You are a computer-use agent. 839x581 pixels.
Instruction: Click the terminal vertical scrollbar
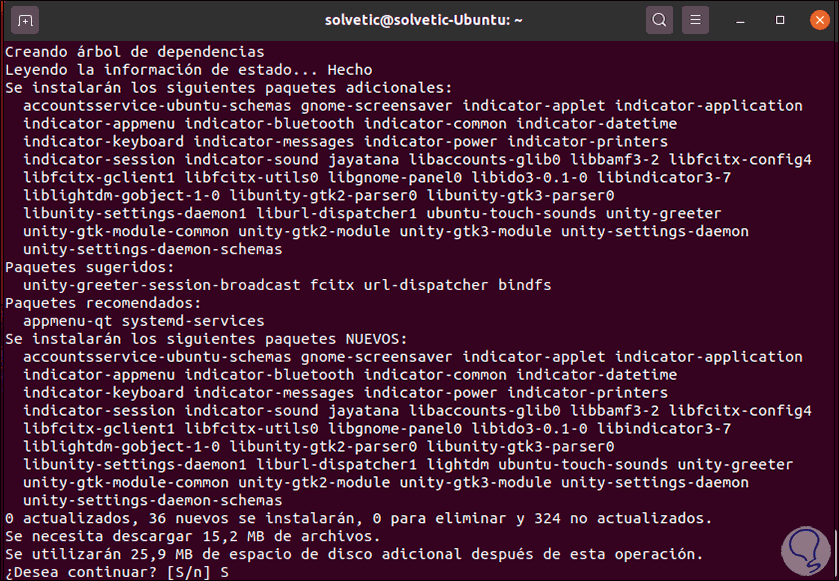coord(835,554)
